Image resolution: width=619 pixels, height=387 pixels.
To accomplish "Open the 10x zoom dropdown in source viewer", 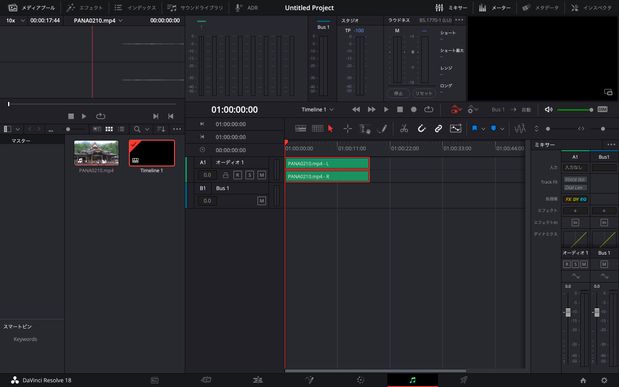I will point(15,21).
